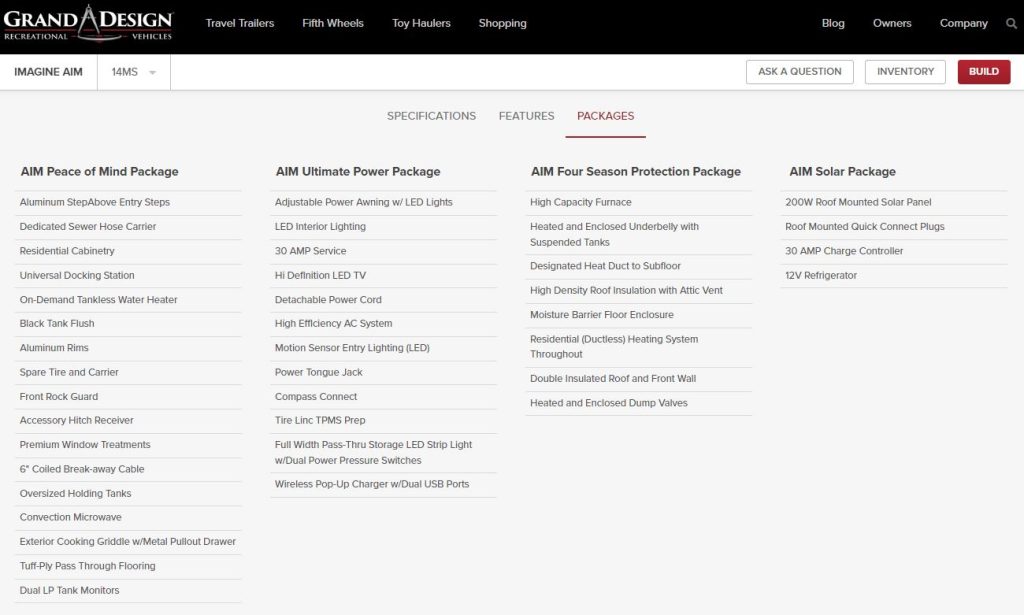Viewport: 1024px width, 615px height.
Task: Open the Fifth Wheels menu
Action: [x=333, y=23]
